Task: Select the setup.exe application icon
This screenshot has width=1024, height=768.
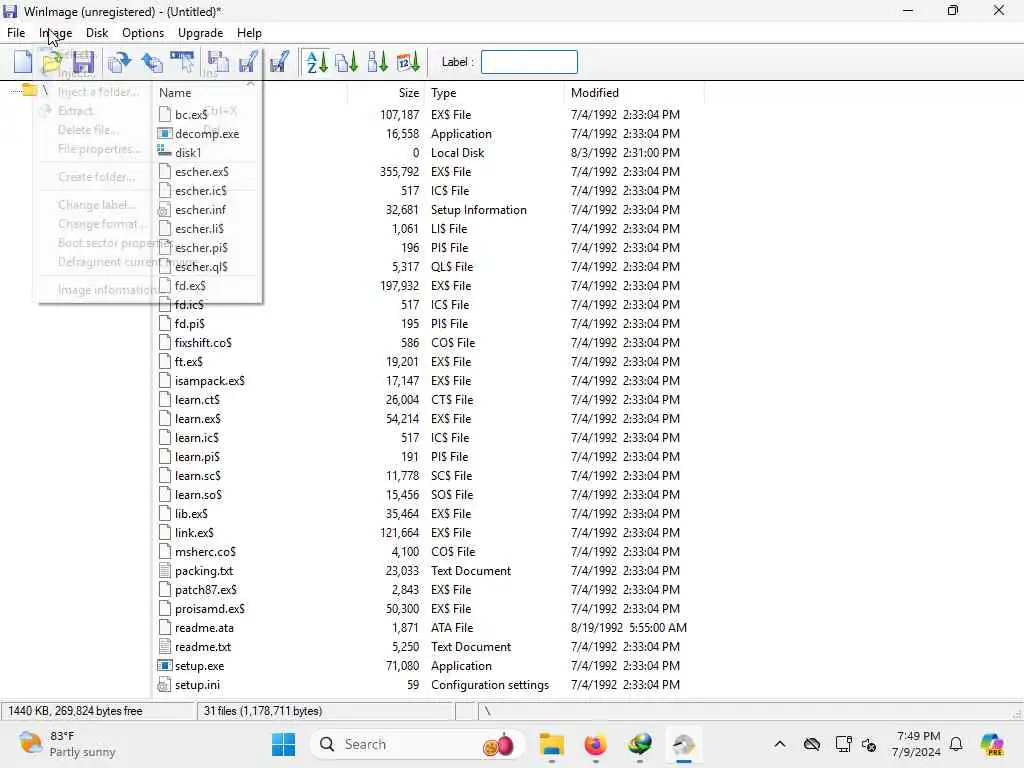Action: [x=165, y=665]
